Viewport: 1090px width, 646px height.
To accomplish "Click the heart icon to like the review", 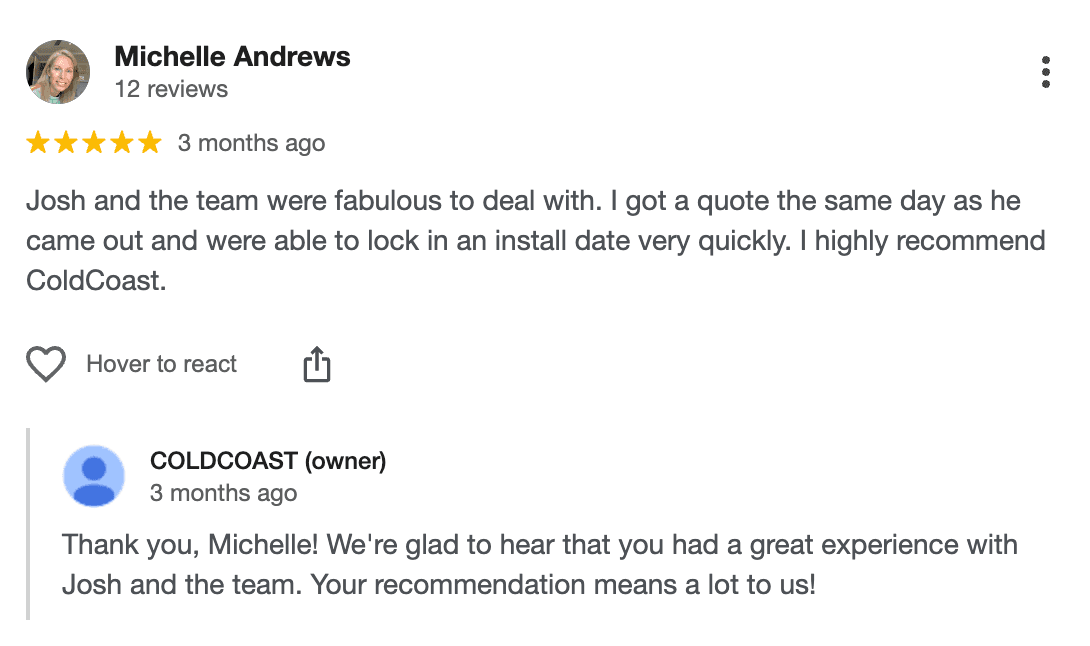I will [x=45, y=364].
